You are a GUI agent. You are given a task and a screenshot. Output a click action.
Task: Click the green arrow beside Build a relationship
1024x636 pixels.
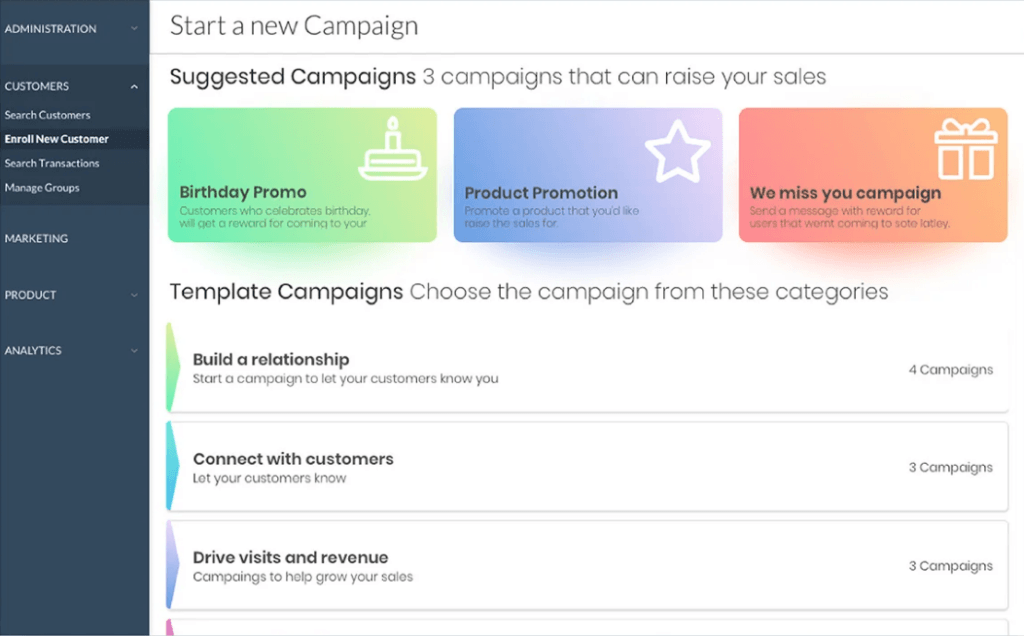[172, 368]
